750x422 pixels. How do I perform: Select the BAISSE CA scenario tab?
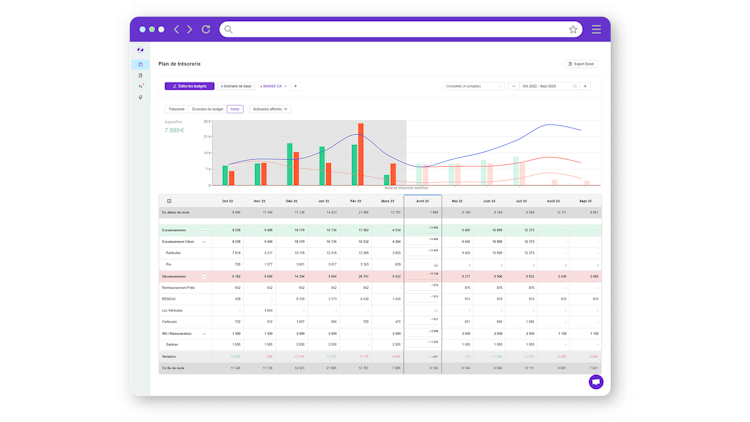click(271, 86)
